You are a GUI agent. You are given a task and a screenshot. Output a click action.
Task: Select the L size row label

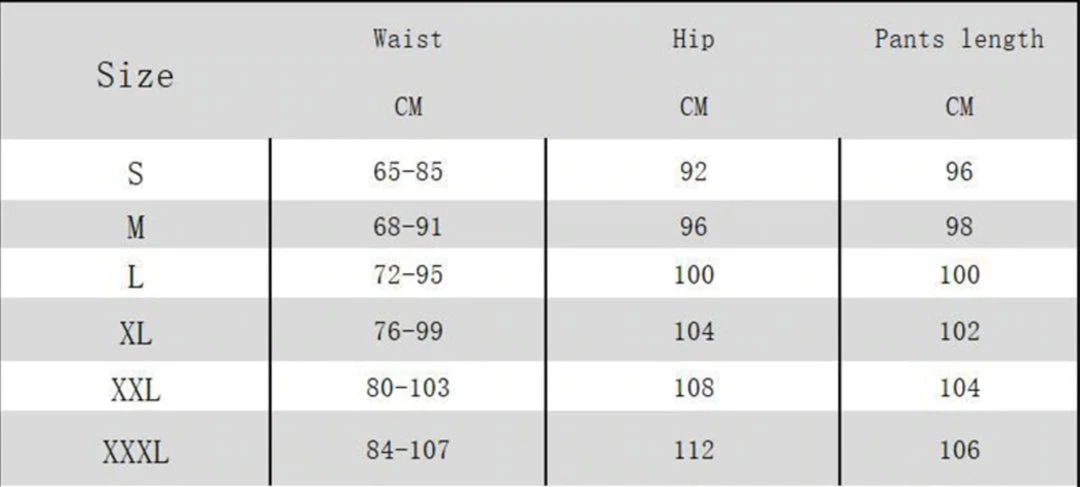135,276
